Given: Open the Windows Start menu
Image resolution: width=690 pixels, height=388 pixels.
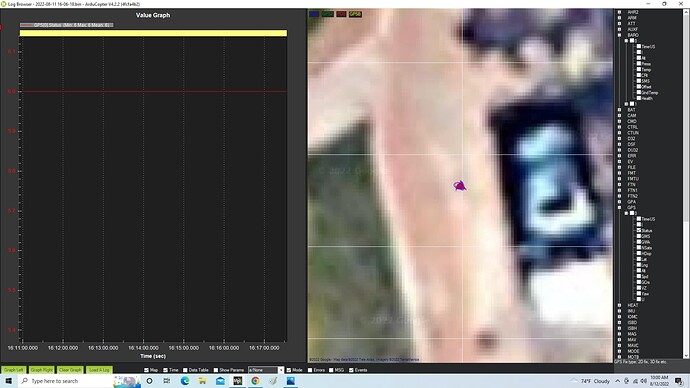Looking at the screenshot, I should click(x=8, y=381).
